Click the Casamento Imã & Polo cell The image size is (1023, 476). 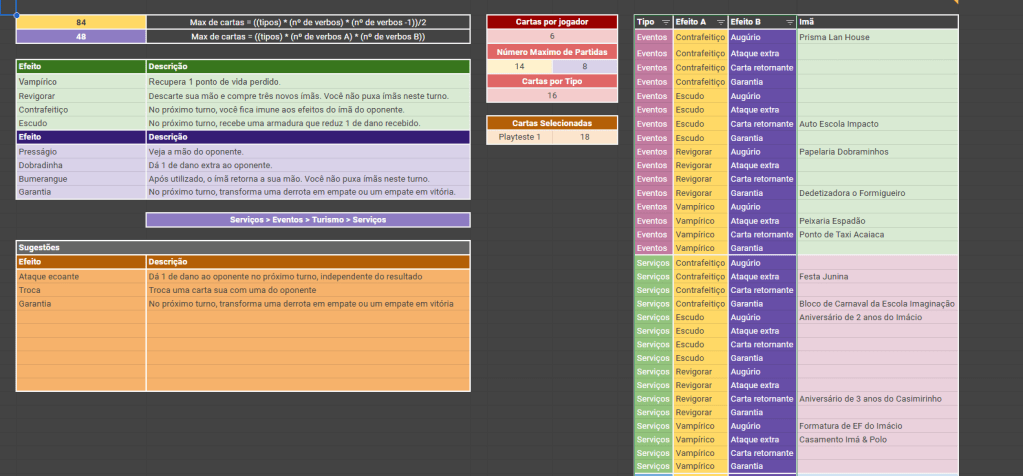pos(876,439)
